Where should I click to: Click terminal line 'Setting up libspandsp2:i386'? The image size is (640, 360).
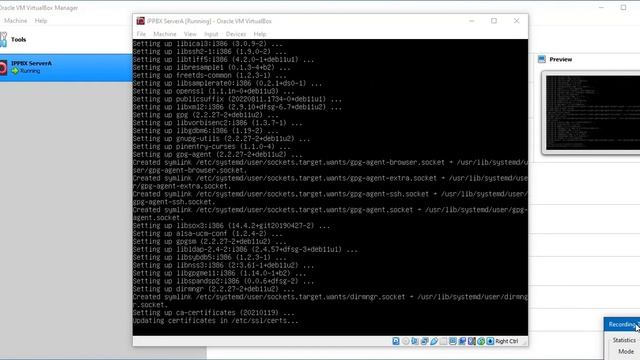pos(223,281)
